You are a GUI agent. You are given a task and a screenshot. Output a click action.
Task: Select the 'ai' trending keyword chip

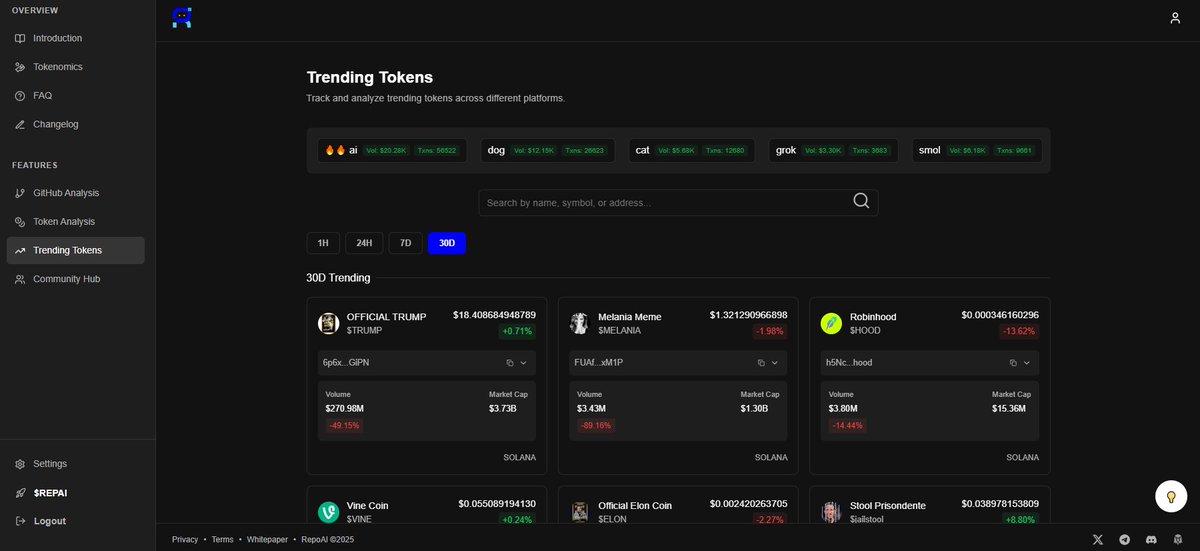(391, 151)
